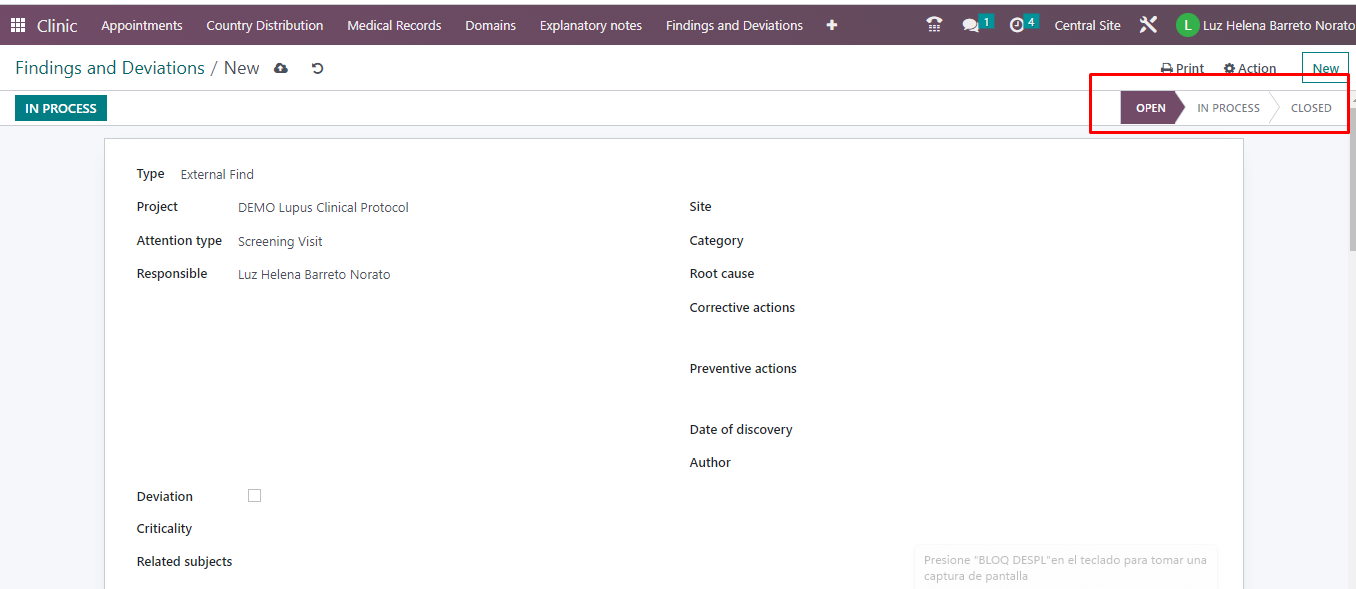Click the Attention type Screening Visit field
Image resolution: width=1356 pixels, height=589 pixels.
click(x=280, y=241)
